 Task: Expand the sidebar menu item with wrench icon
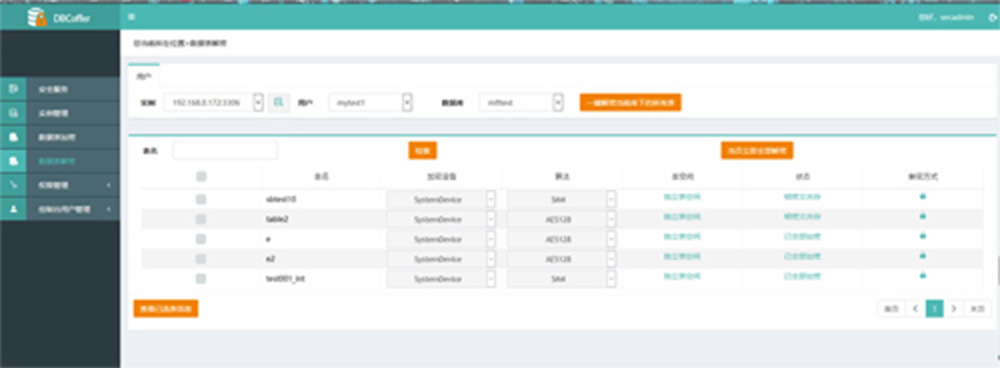click(60, 185)
